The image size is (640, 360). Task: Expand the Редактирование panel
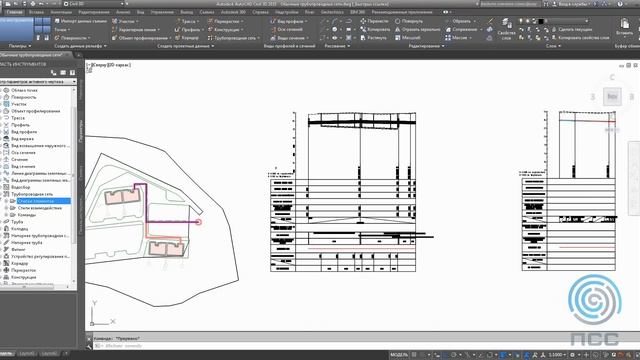pos(427,46)
